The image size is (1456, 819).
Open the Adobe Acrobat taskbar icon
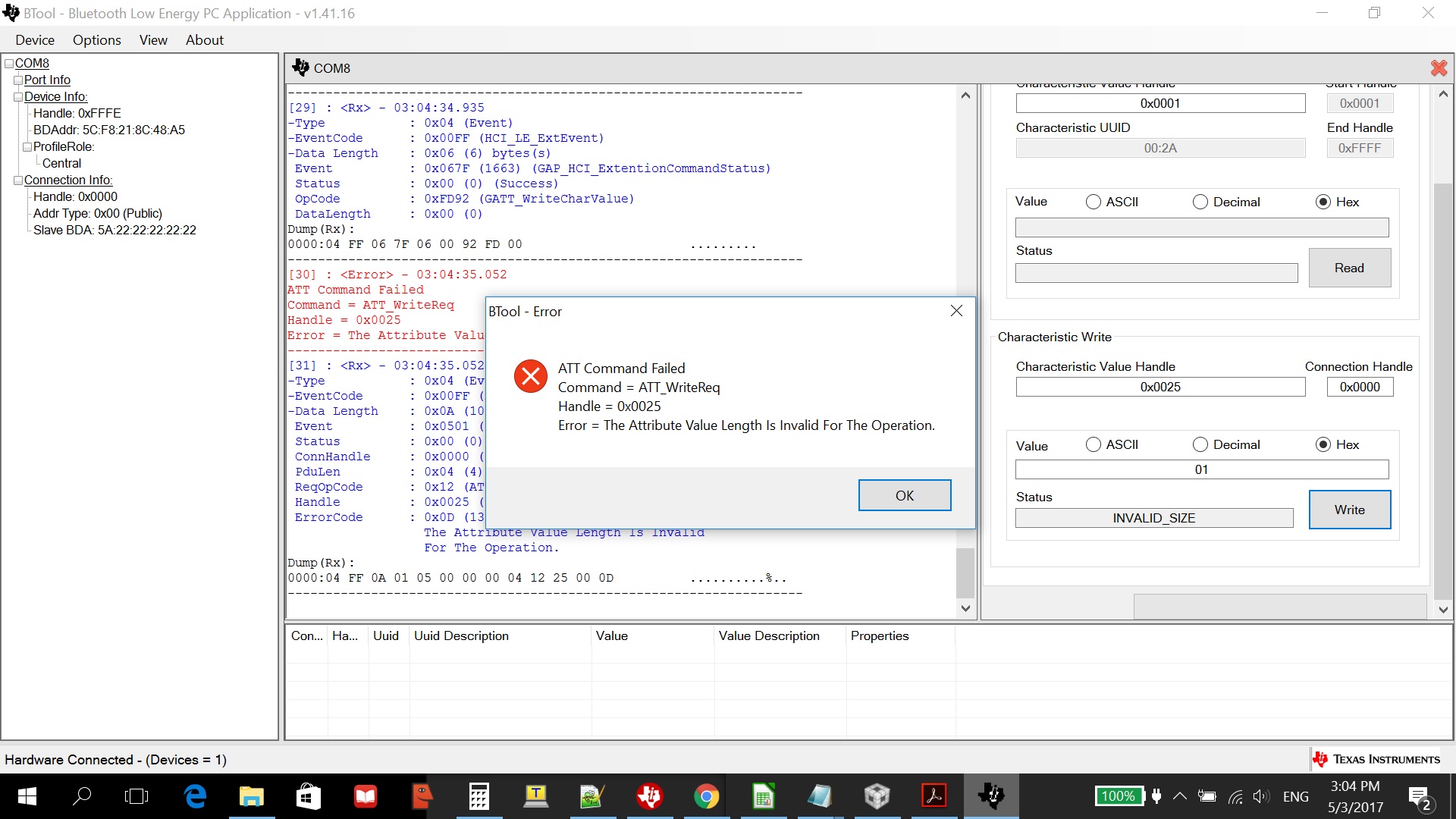pyautogui.click(x=934, y=796)
